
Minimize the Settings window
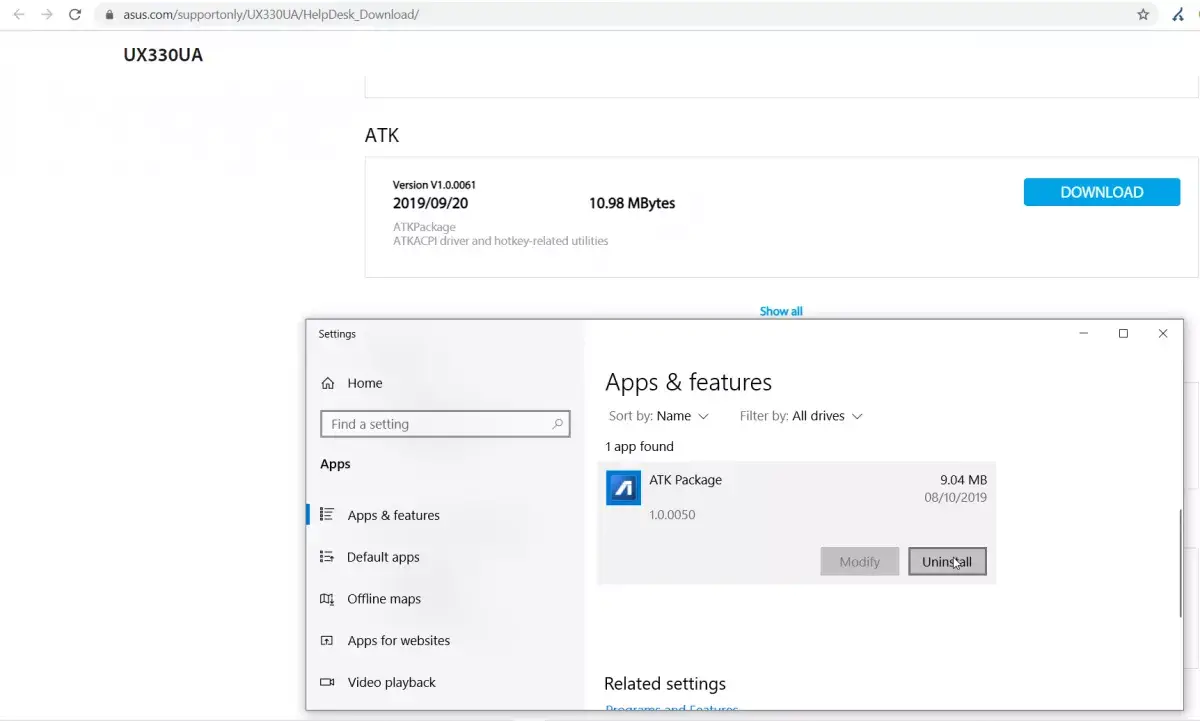pyautogui.click(x=1084, y=334)
